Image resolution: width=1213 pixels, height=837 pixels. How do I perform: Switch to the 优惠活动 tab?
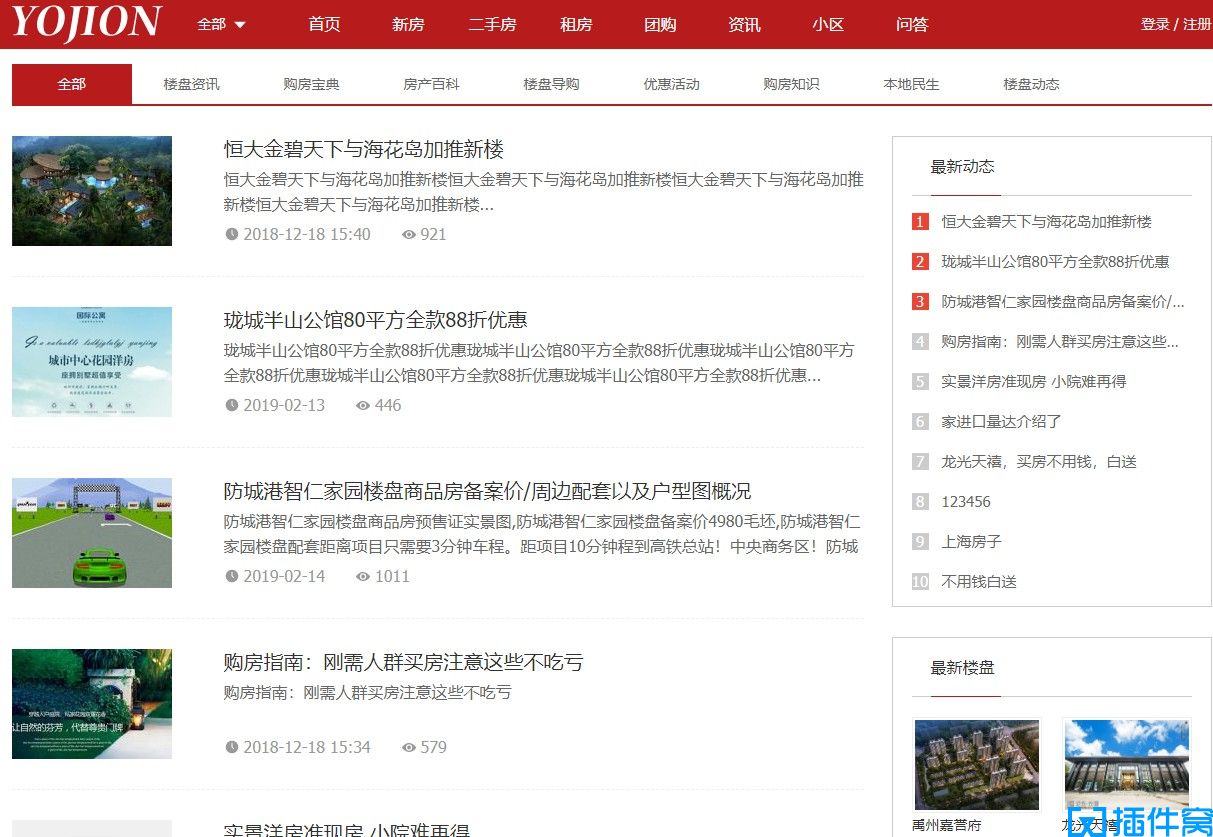[x=672, y=84]
